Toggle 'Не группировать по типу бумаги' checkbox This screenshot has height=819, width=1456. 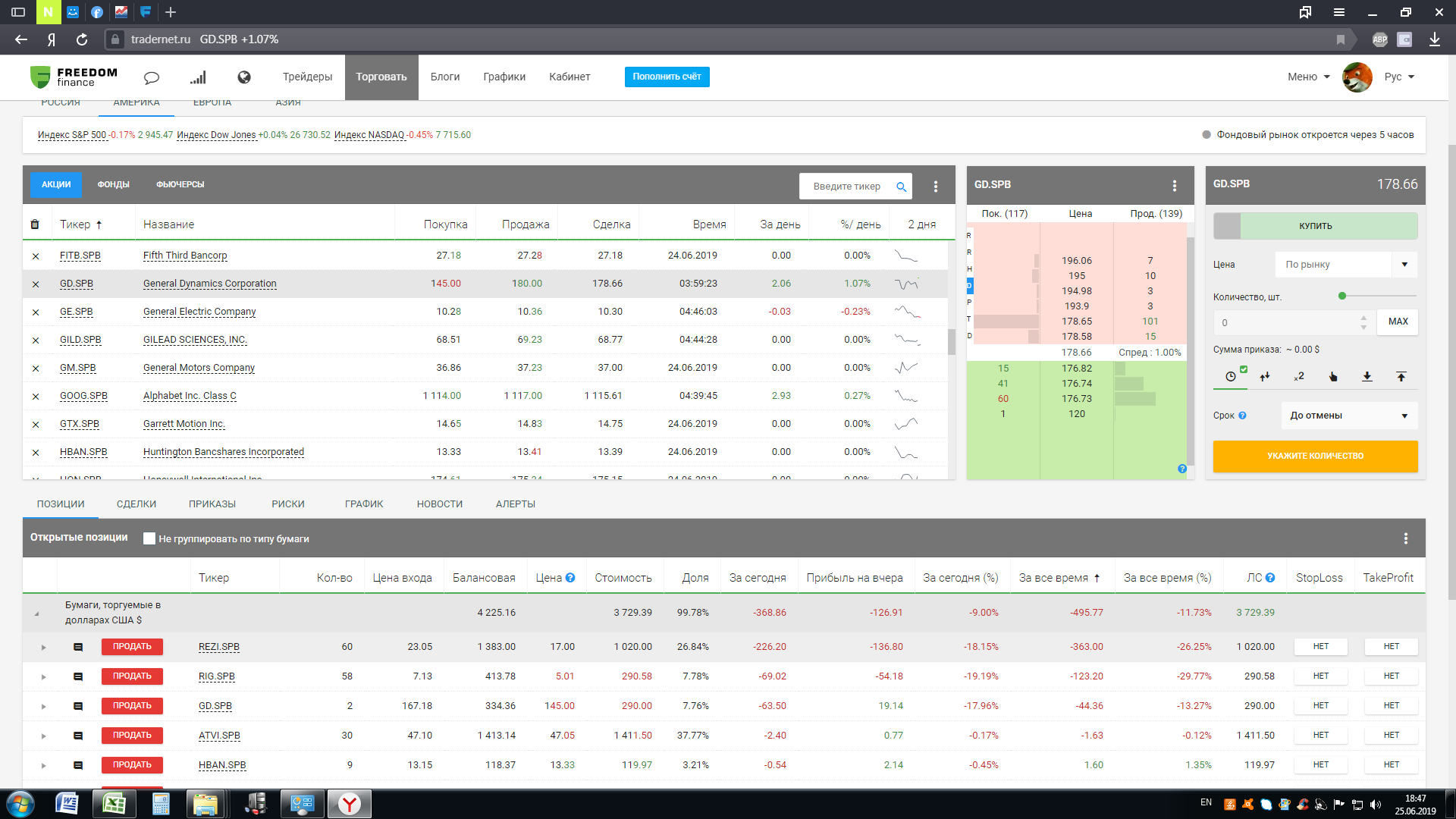tap(149, 538)
